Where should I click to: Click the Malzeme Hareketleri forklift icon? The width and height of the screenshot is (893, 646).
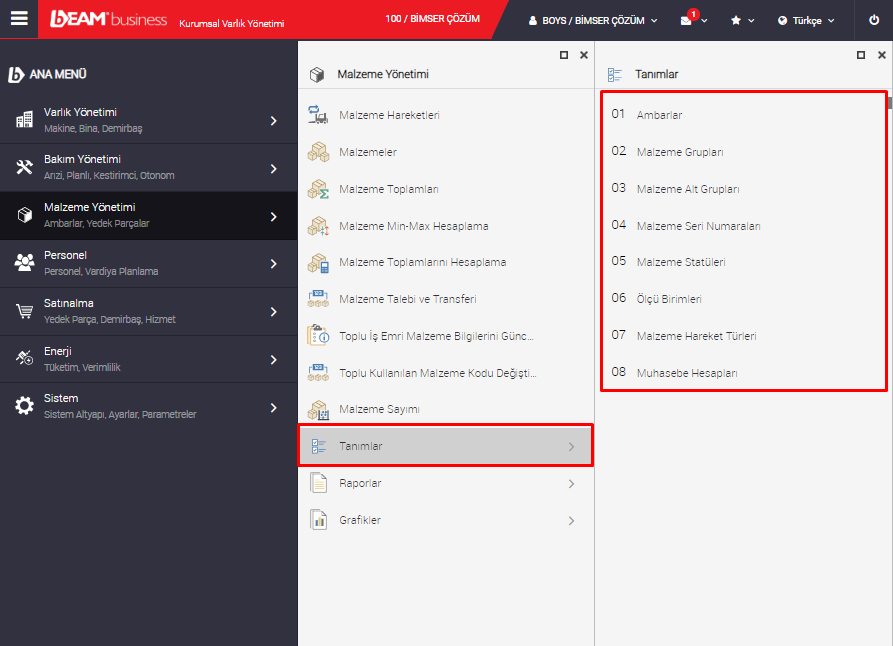pyautogui.click(x=318, y=115)
